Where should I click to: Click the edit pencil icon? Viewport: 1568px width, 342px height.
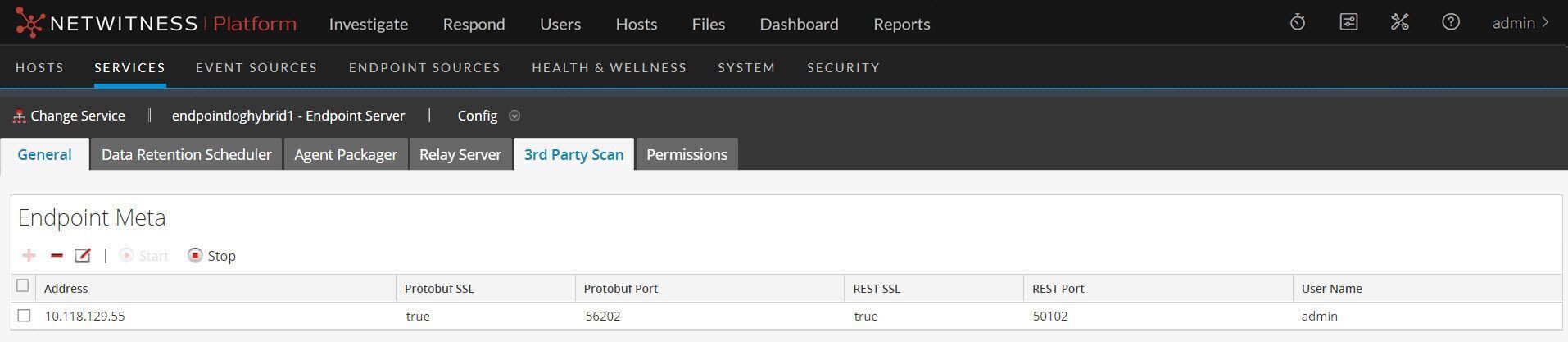click(x=83, y=256)
